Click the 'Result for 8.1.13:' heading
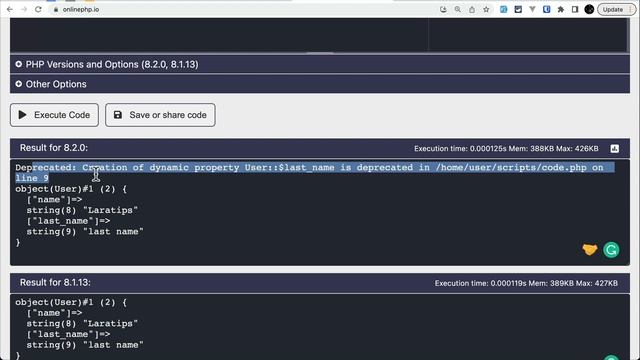 tap(55, 282)
